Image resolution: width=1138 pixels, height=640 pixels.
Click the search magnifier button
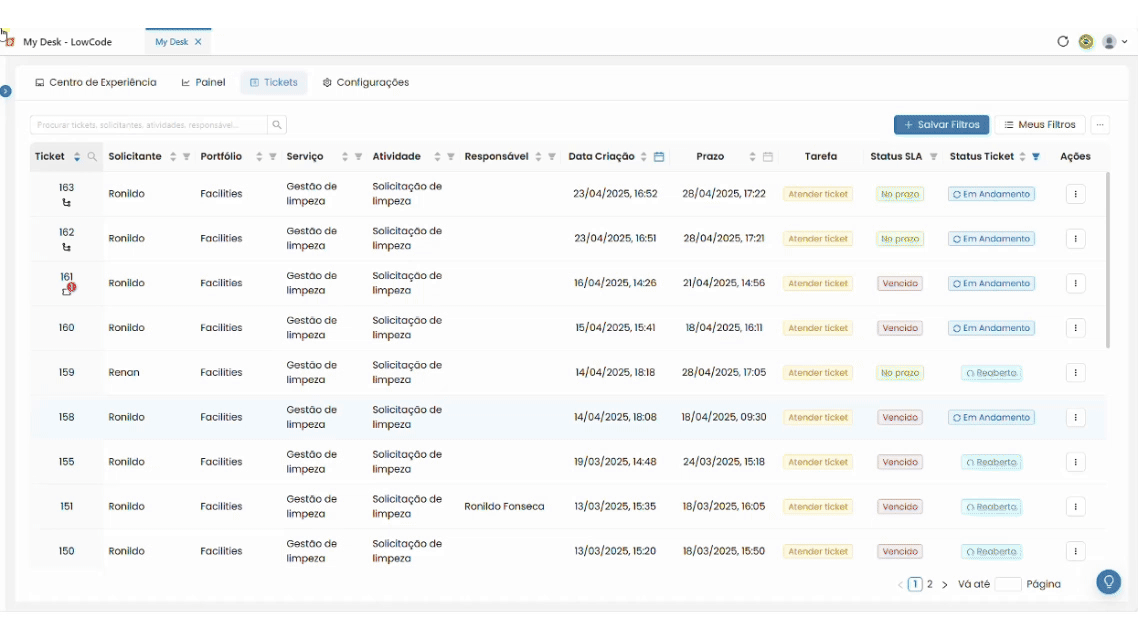(277, 125)
